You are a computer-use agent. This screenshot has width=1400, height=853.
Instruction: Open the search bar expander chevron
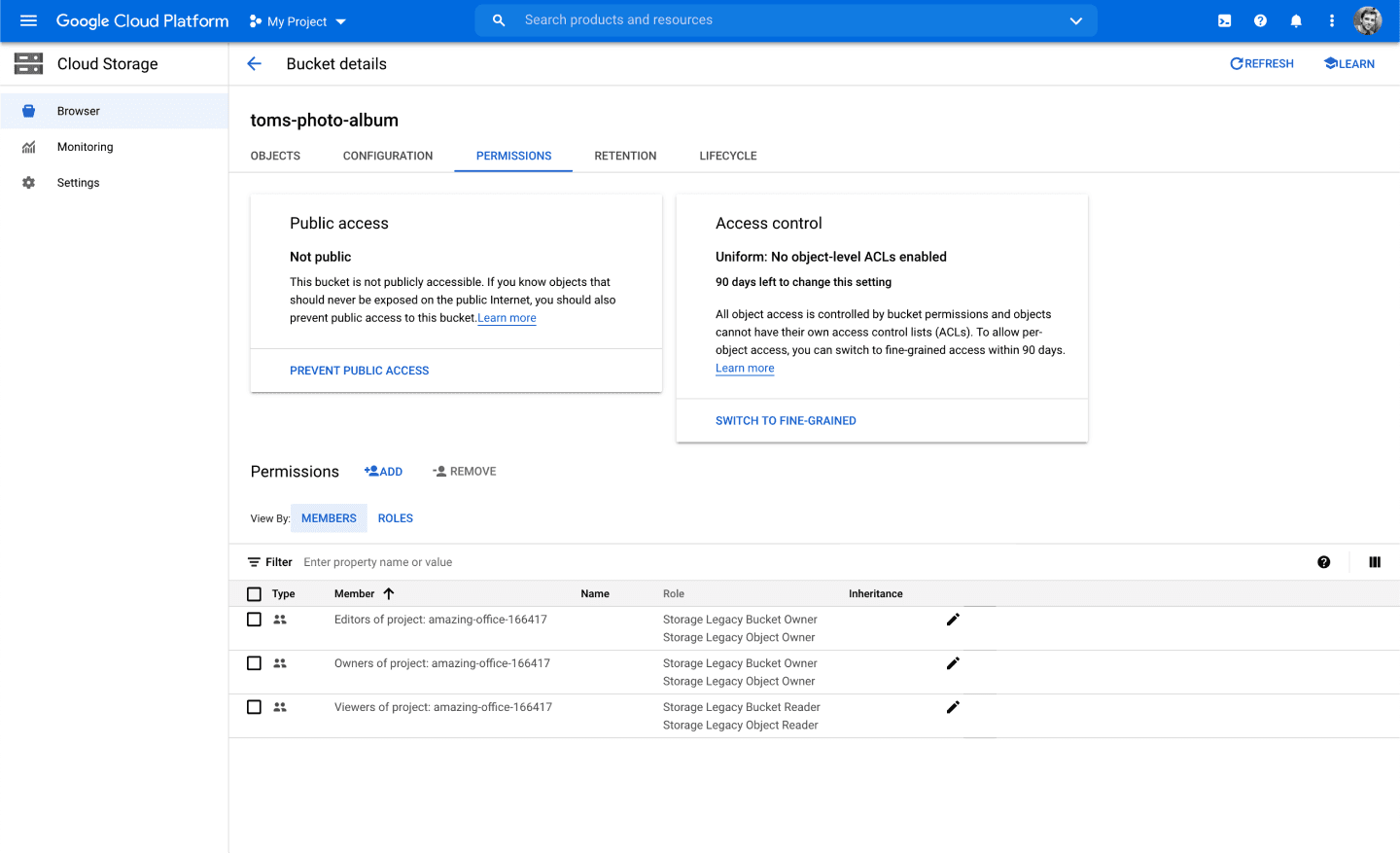point(1075,20)
